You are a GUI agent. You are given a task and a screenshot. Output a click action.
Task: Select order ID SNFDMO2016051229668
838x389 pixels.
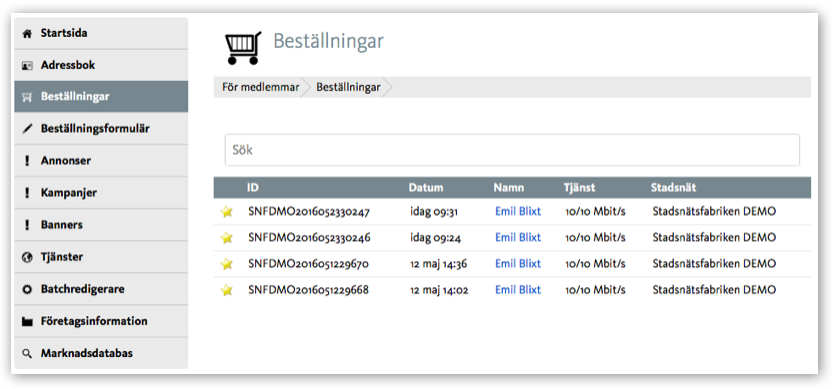(308, 290)
